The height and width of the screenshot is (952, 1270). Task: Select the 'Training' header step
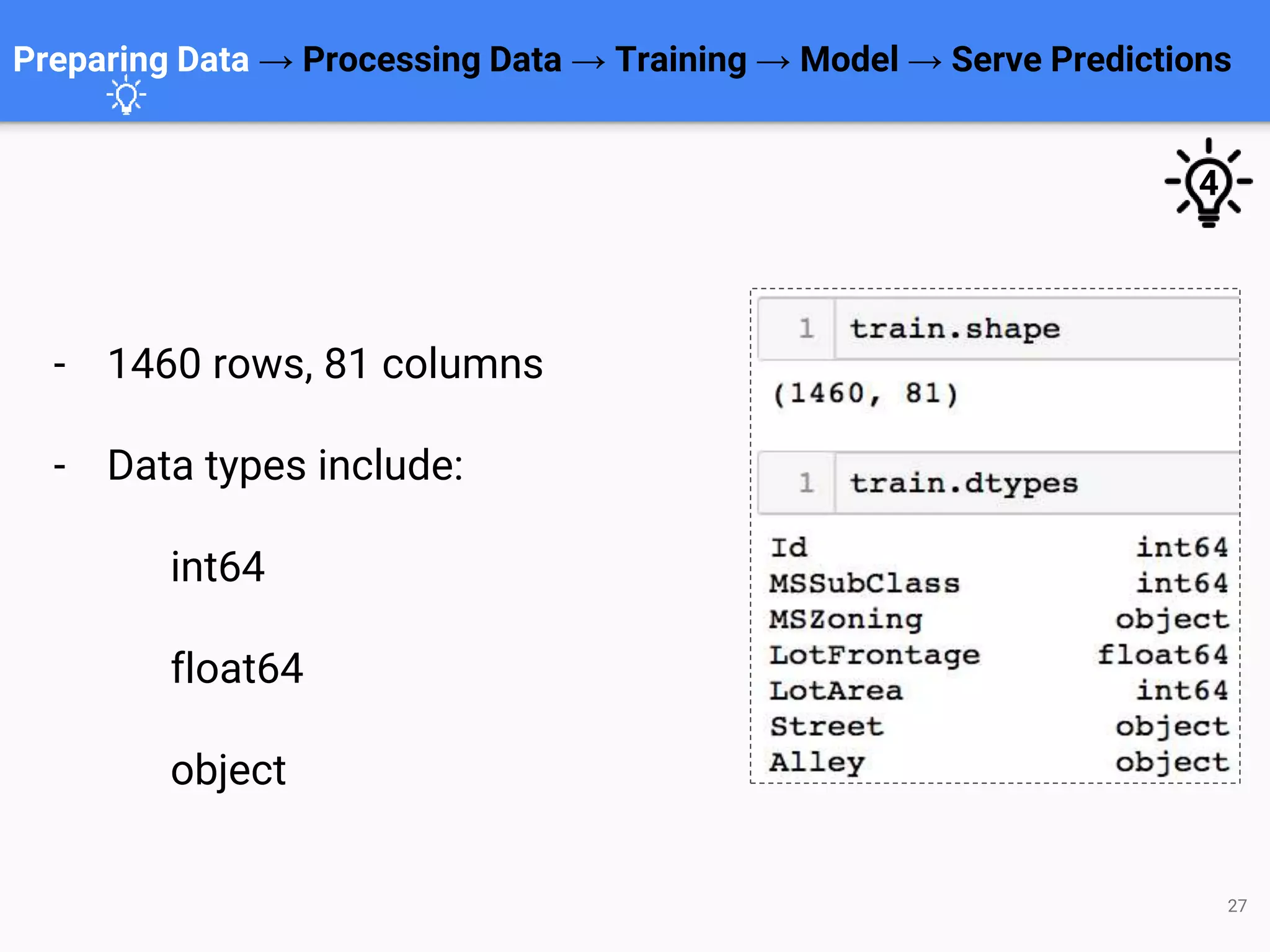click(681, 60)
